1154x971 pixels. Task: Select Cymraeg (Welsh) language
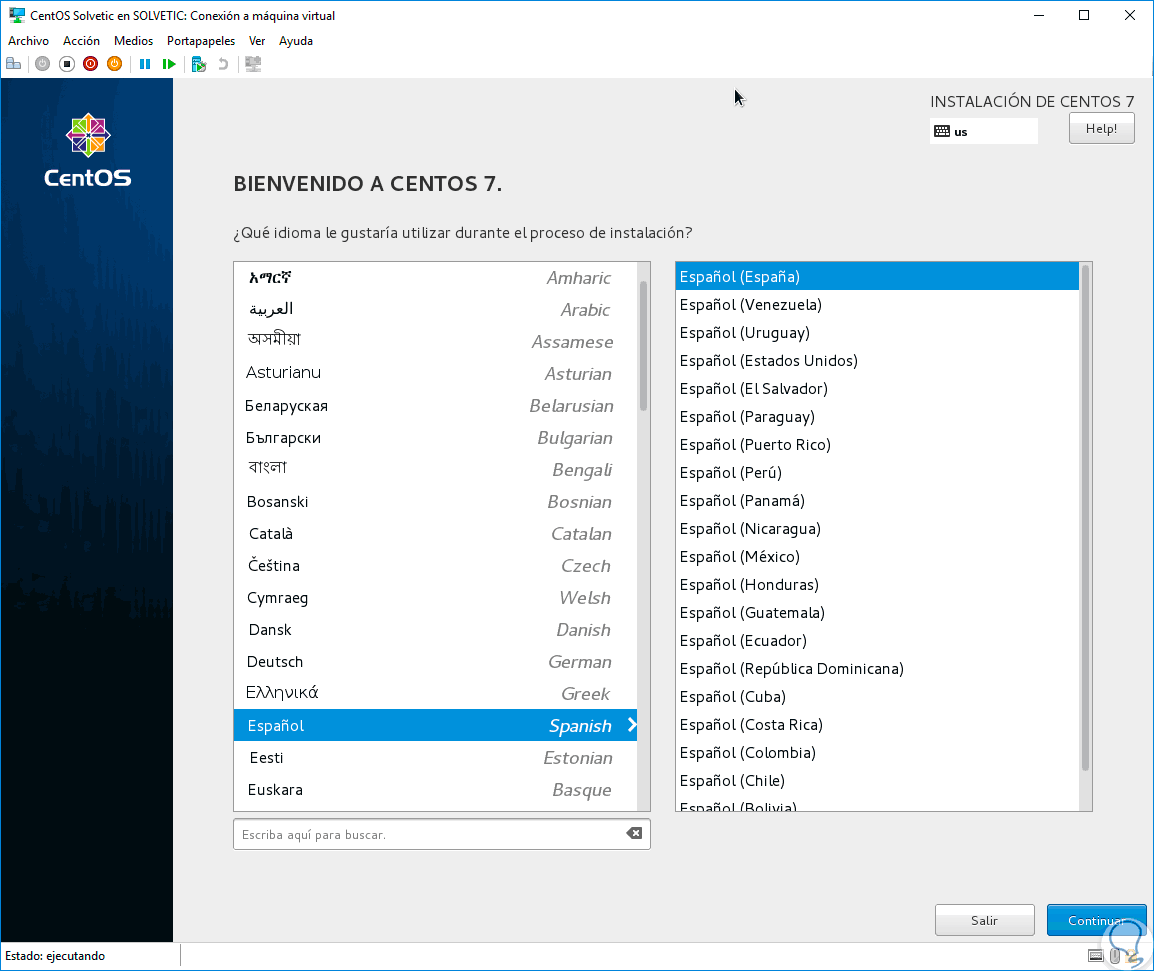pos(435,598)
